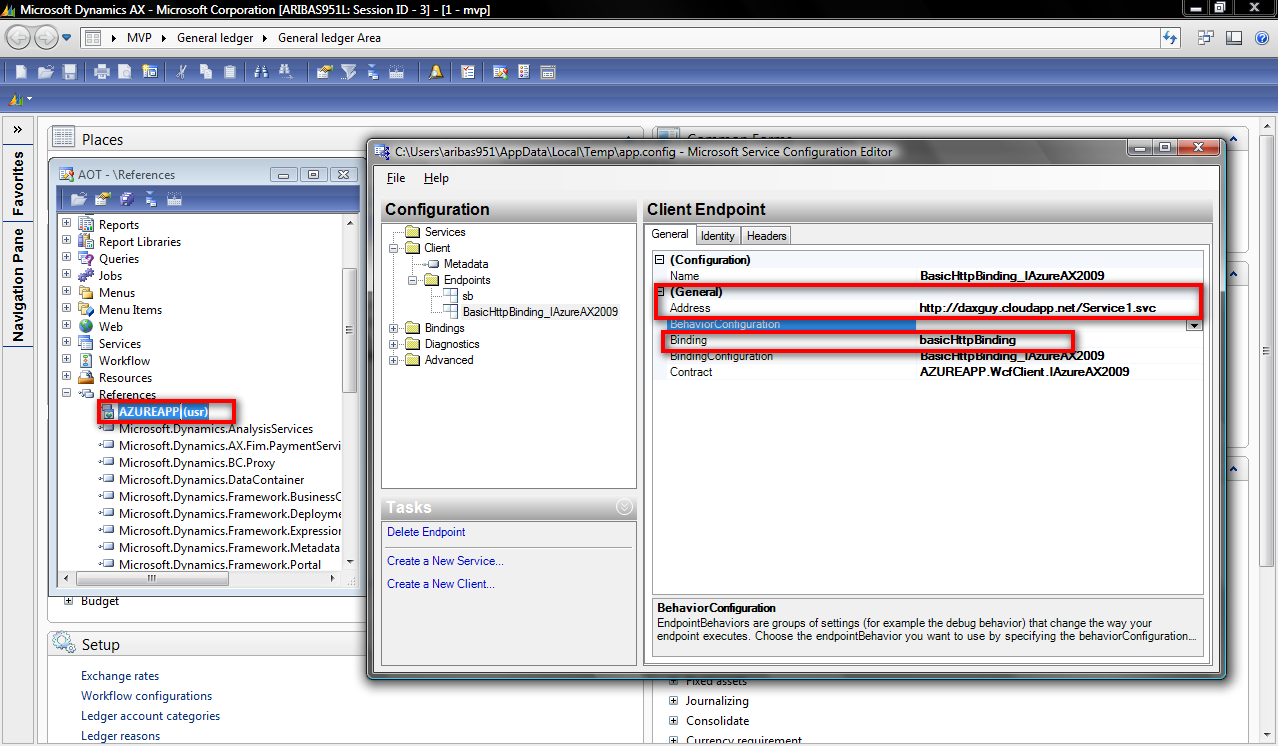Select the AZUREAPP (usr) reference node
This screenshot has width=1278, height=746.
tap(164, 412)
